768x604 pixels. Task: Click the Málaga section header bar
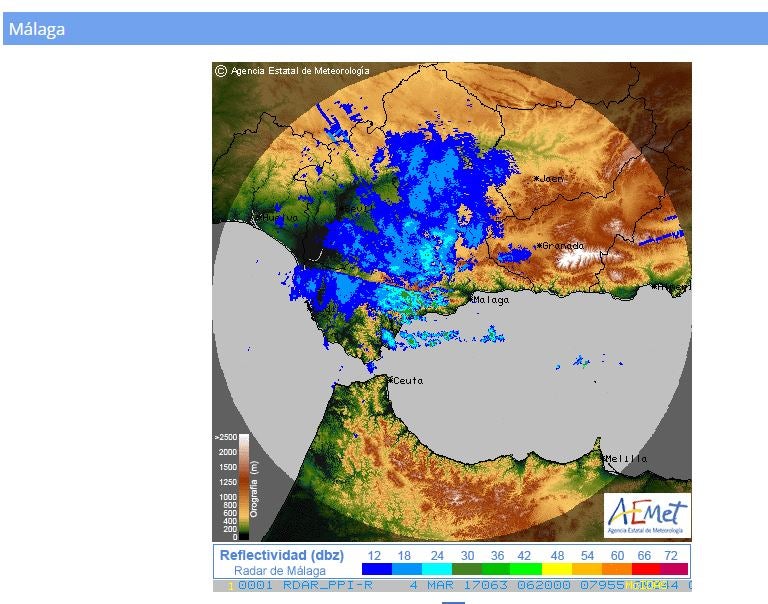coord(384,29)
